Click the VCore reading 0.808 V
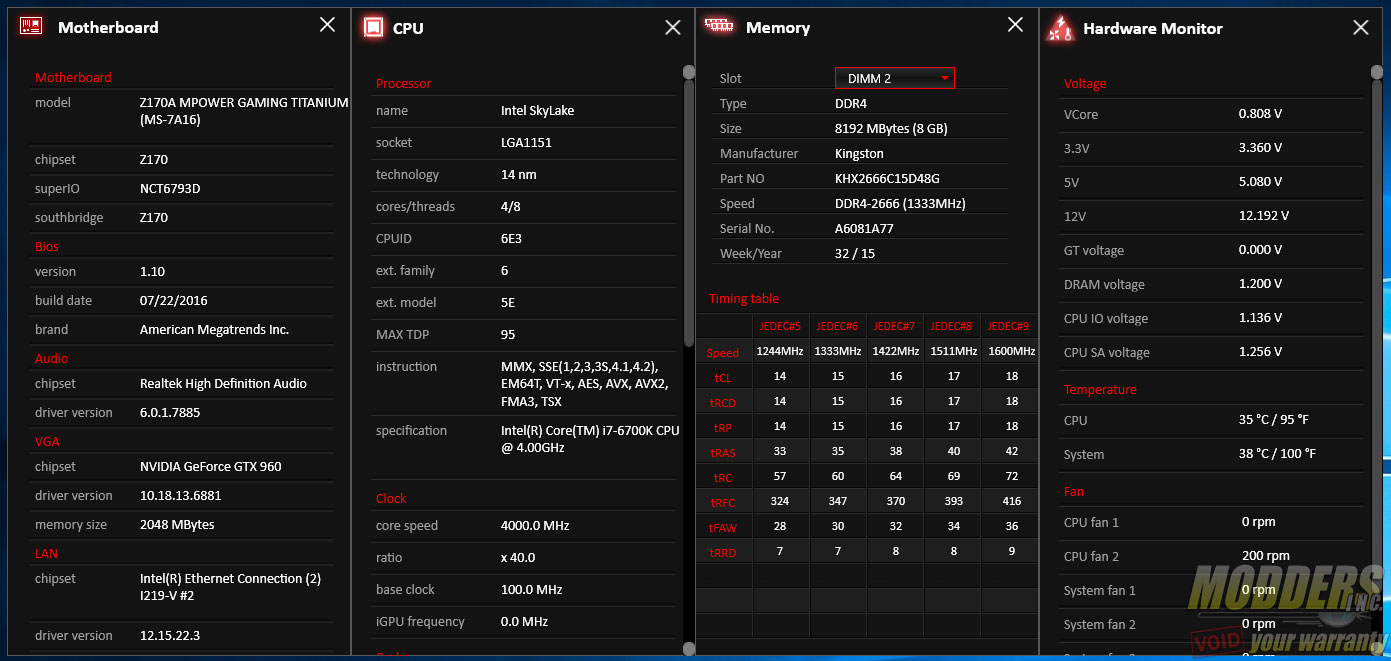This screenshot has height=661, width=1391. (1260, 113)
